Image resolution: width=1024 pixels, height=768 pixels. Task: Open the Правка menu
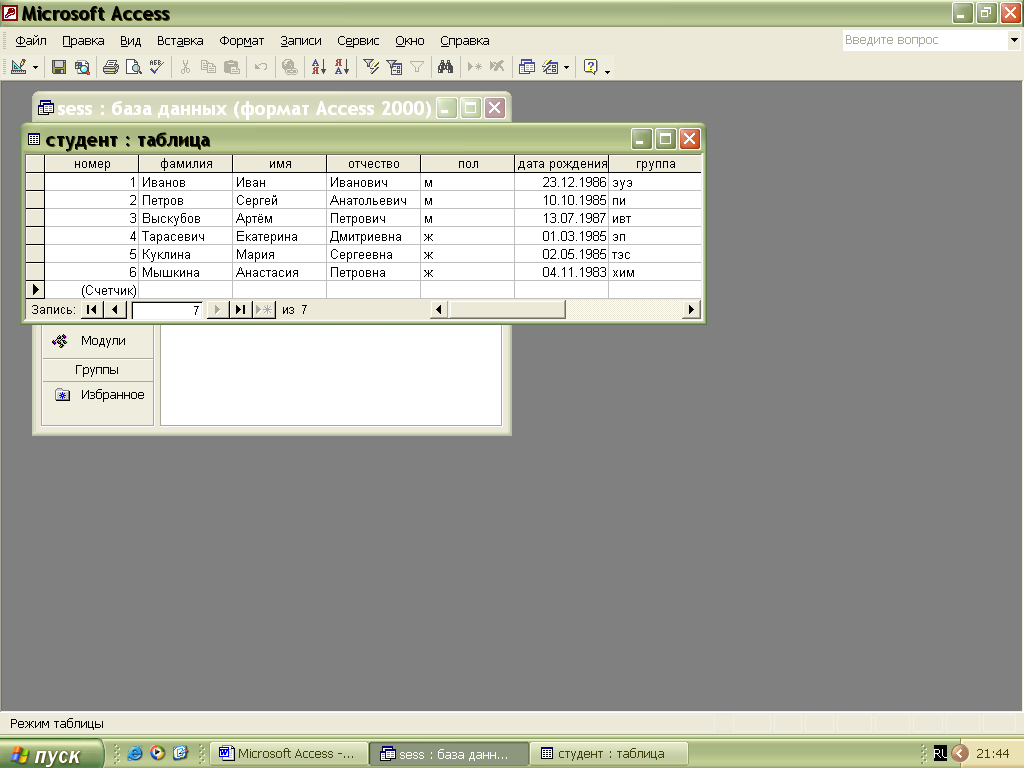coord(83,40)
